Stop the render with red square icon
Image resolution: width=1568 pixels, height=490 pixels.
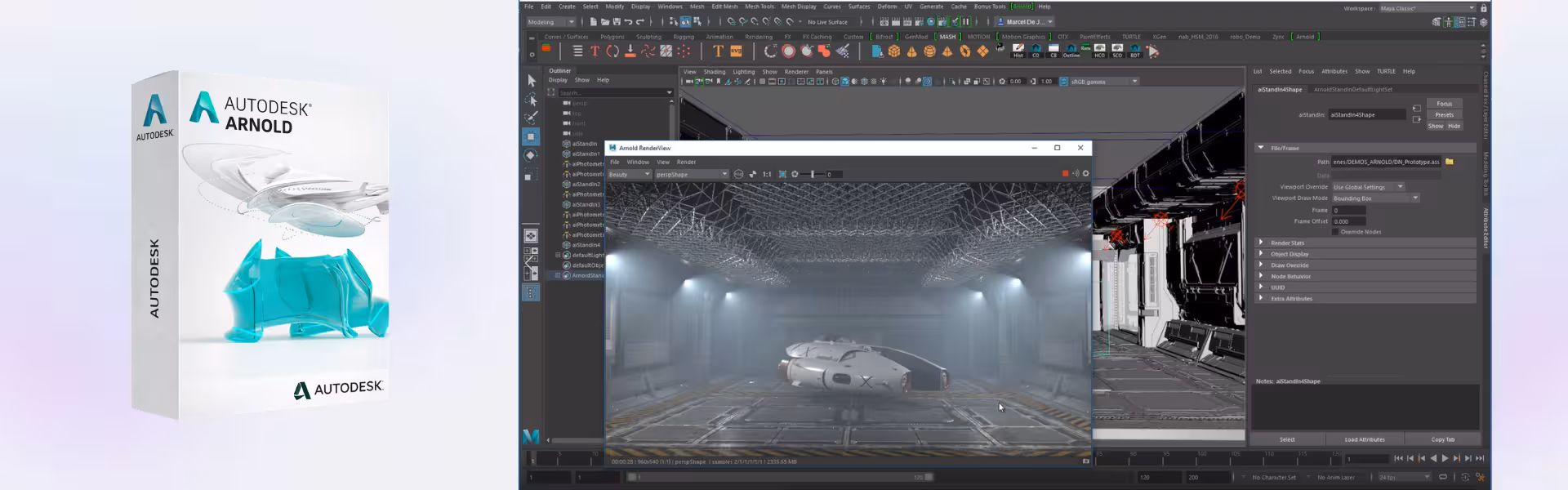click(x=1065, y=173)
